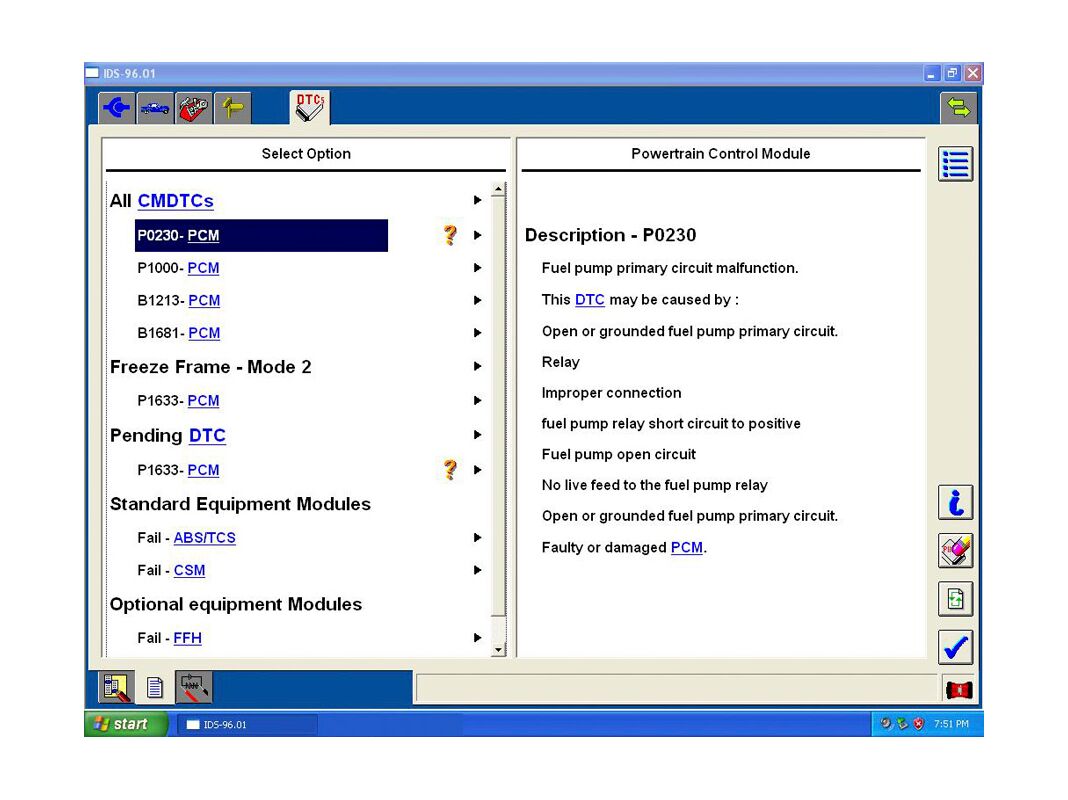Open the menu list icon below the green arrow

pyautogui.click(x=955, y=163)
